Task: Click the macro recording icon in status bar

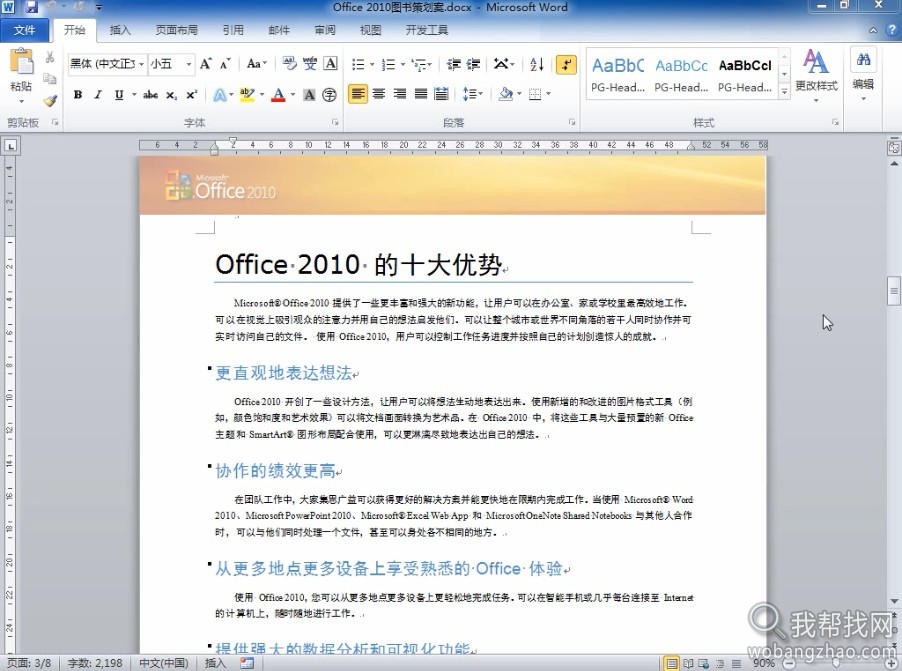Action: pyautogui.click(x=247, y=663)
